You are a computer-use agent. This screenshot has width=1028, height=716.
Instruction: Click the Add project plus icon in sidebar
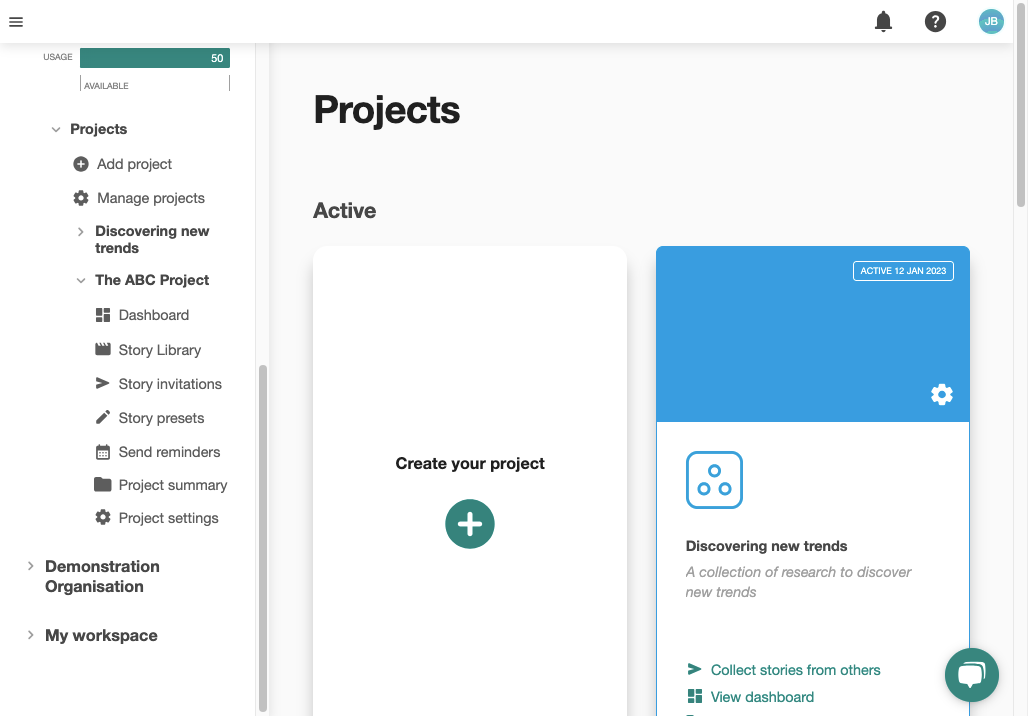tap(81, 164)
